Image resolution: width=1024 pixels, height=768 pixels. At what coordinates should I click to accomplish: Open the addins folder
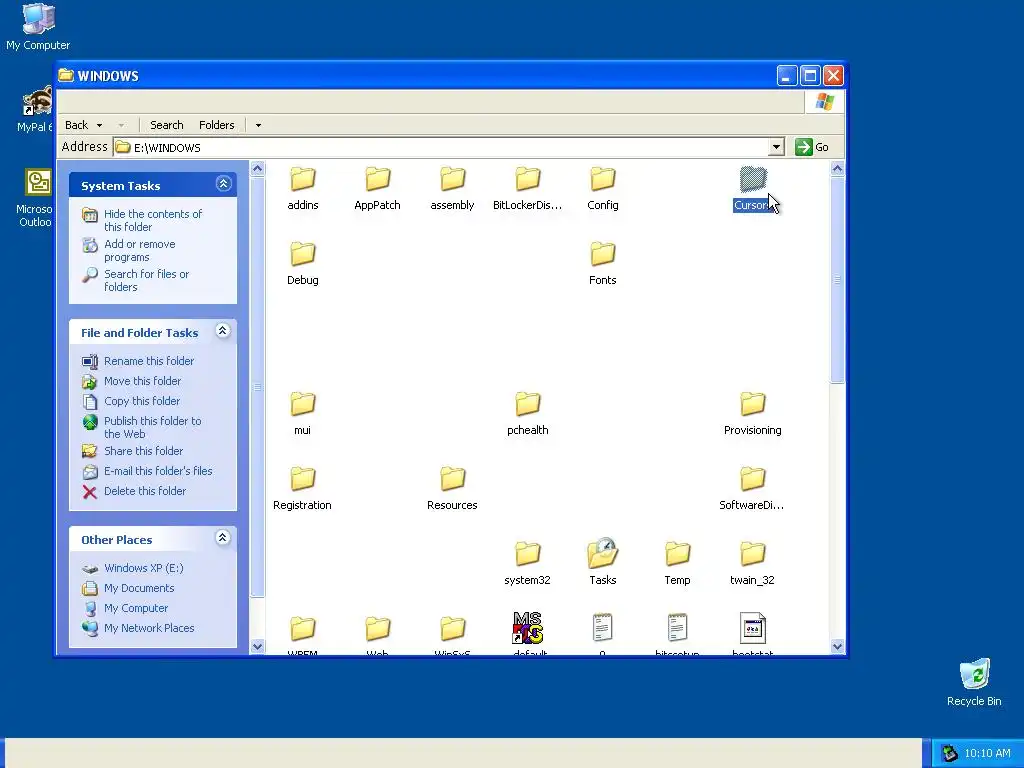[302, 189]
